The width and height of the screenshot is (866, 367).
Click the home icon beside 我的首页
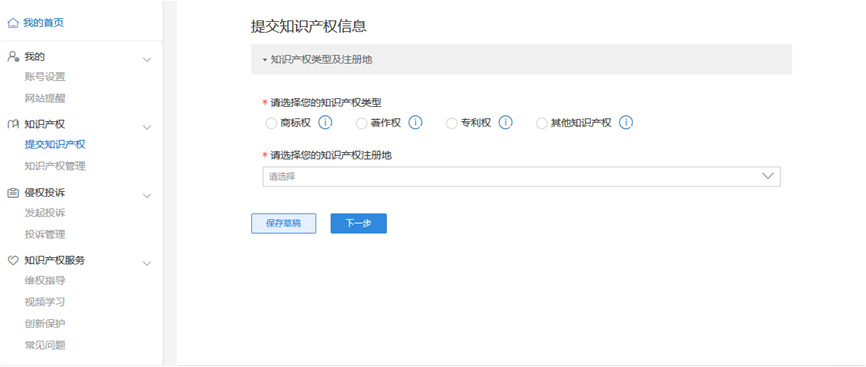(13, 23)
